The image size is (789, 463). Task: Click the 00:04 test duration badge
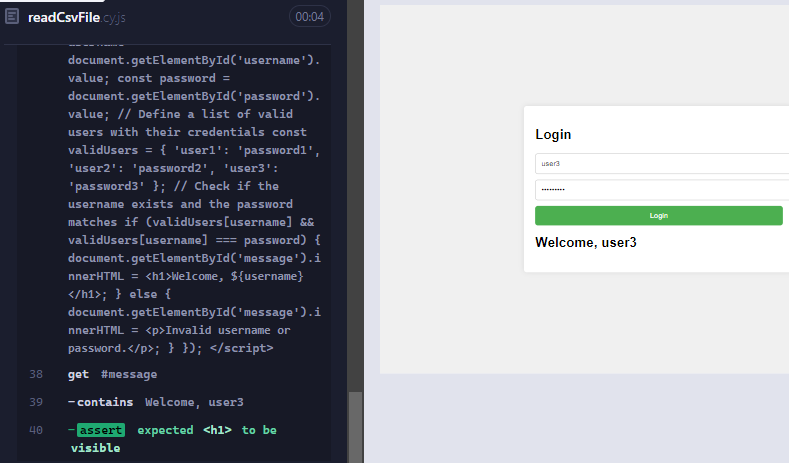(309, 17)
